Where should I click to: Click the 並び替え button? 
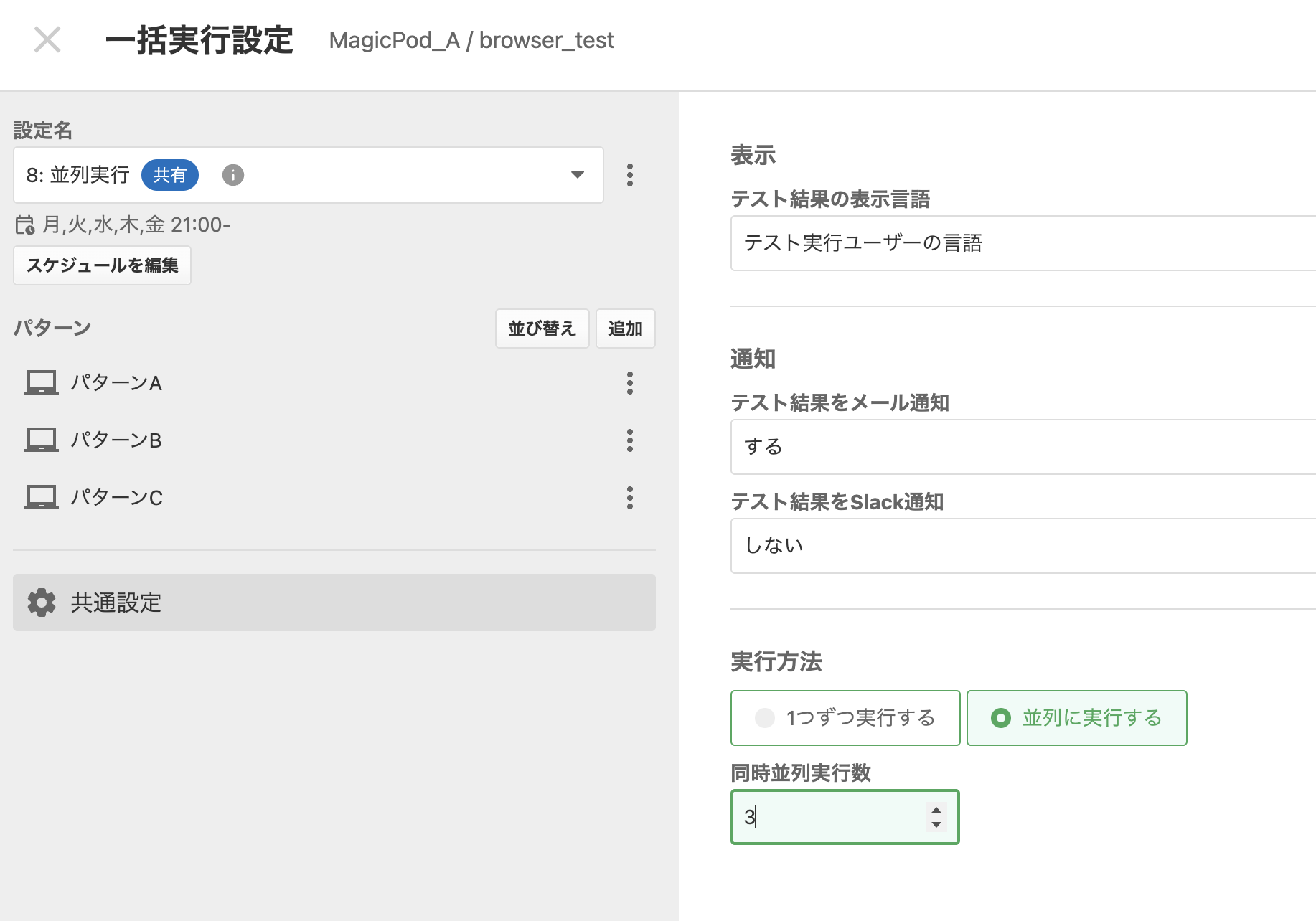pos(542,329)
